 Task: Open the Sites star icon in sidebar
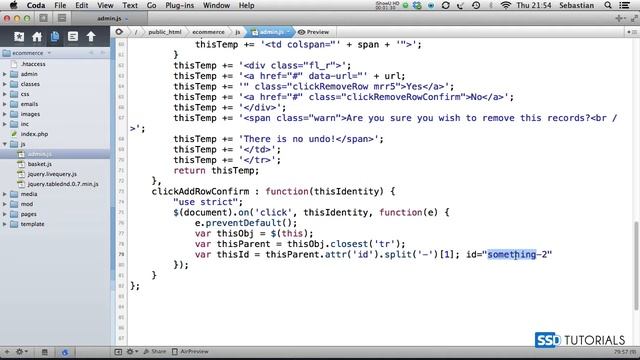[x=19, y=37]
